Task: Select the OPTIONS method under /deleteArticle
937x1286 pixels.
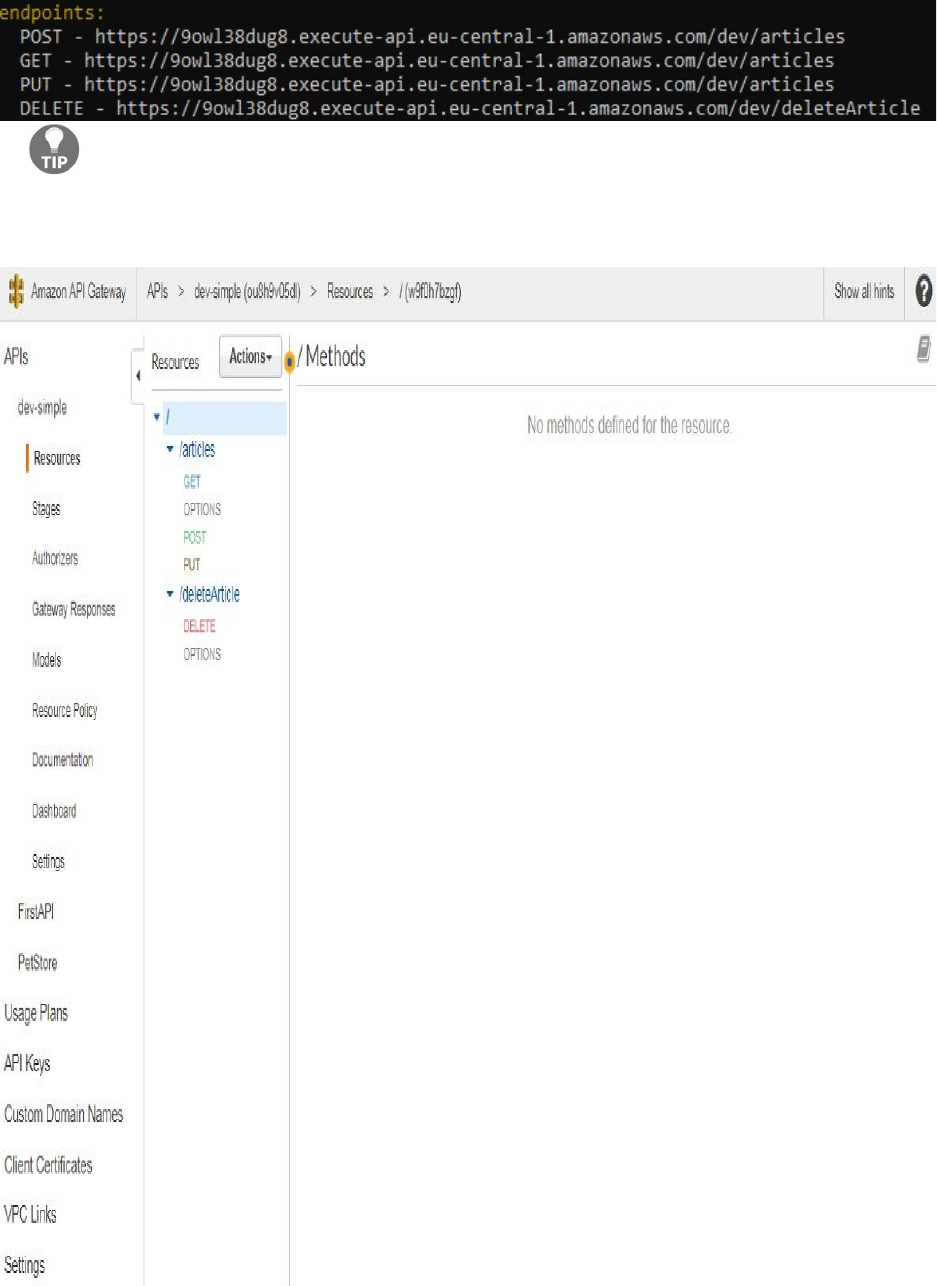Action: pyautogui.click(x=202, y=654)
